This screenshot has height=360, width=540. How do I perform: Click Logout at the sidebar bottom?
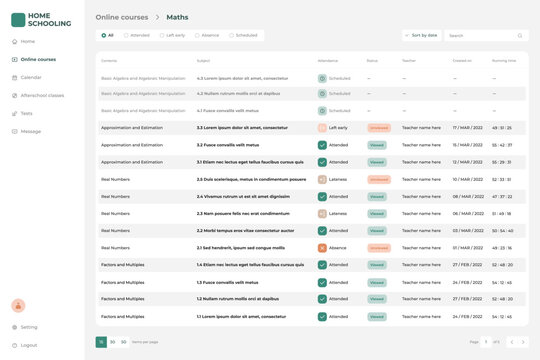(x=24, y=345)
